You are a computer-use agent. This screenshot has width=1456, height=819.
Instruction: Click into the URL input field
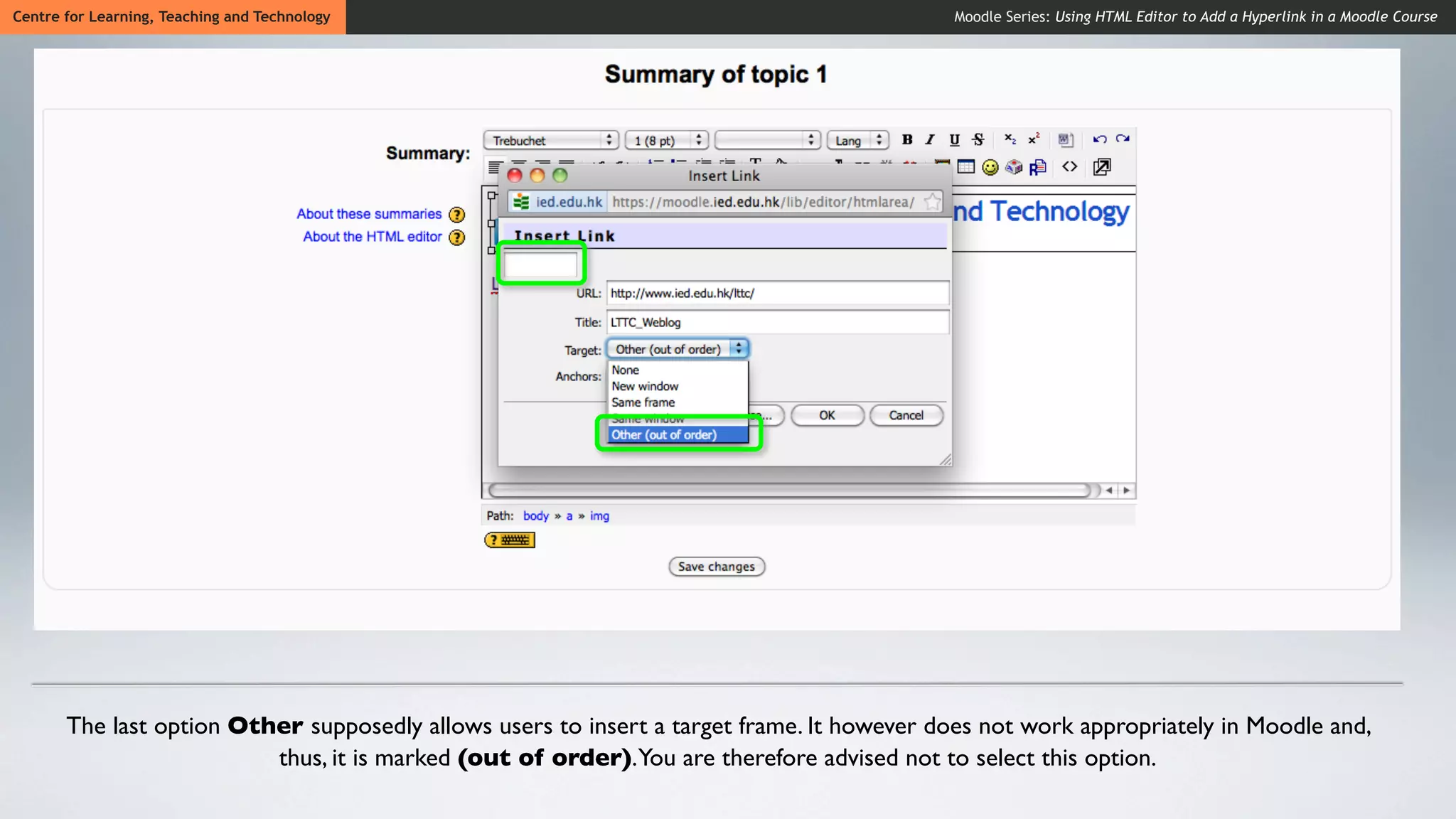[x=778, y=293]
